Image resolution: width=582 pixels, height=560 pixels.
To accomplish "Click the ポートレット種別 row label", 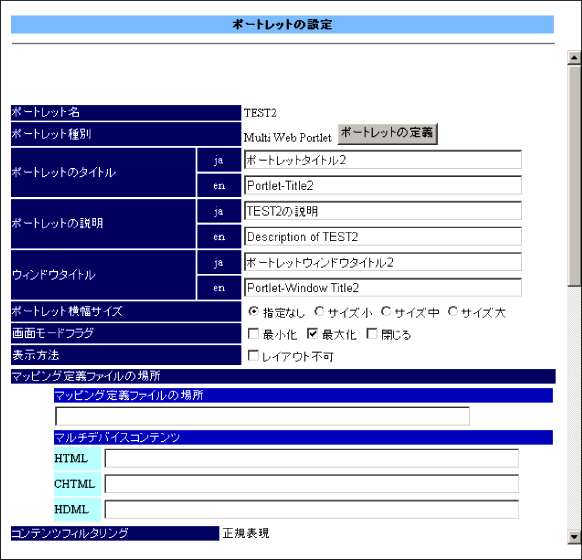I will (x=126, y=134).
